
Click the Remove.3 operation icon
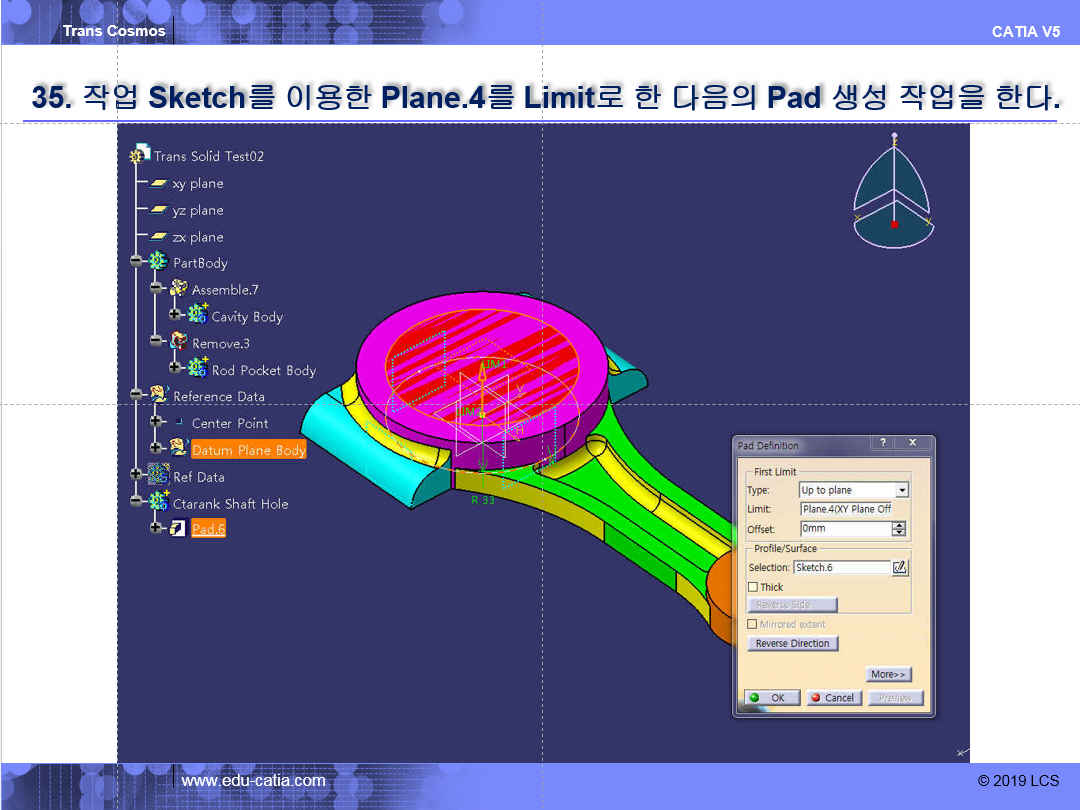pyautogui.click(x=178, y=343)
